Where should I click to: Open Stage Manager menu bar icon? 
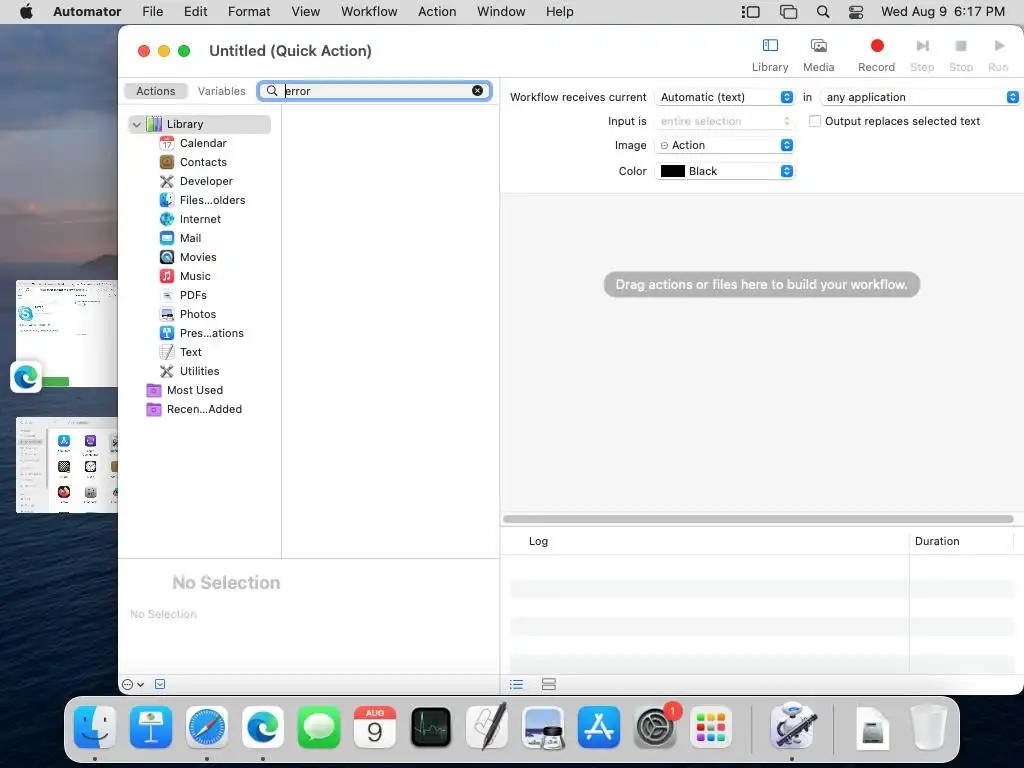pyautogui.click(x=750, y=12)
